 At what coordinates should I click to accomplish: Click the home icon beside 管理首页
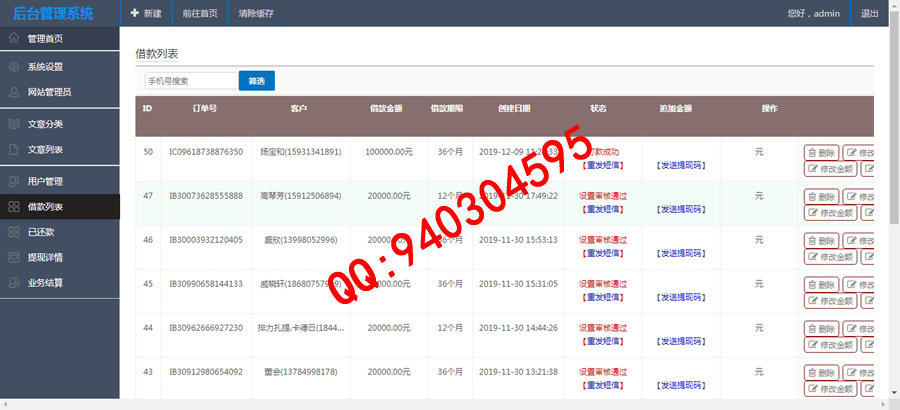[x=13, y=38]
